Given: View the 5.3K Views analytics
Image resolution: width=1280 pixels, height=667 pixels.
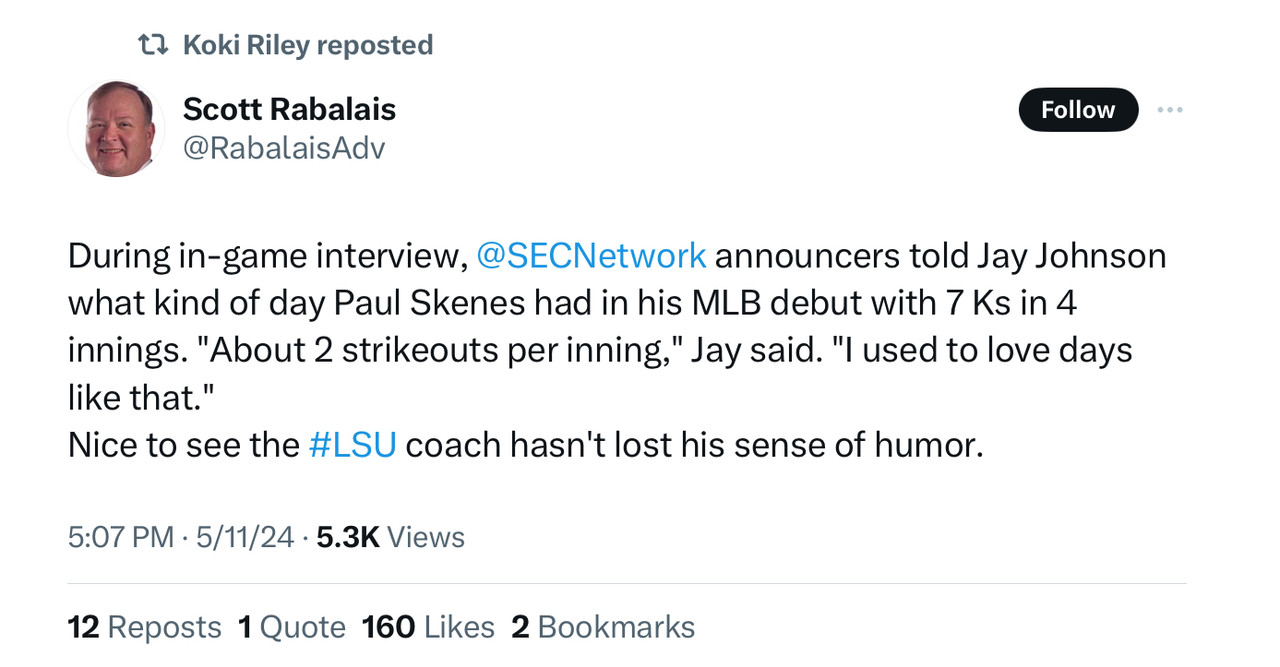Looking at the screenshot, I should [x=390, y=537].
